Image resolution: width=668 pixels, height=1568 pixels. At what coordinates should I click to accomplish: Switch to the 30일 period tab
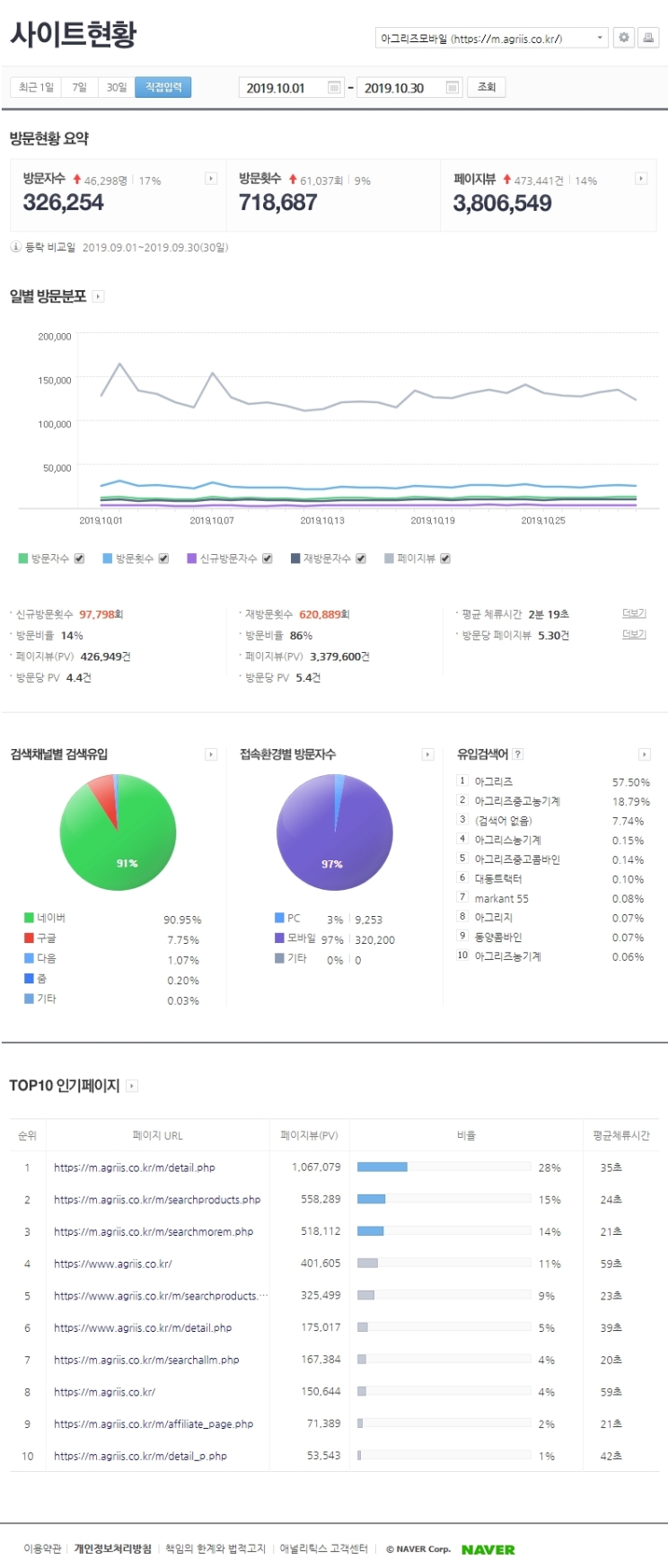point(117,87)
